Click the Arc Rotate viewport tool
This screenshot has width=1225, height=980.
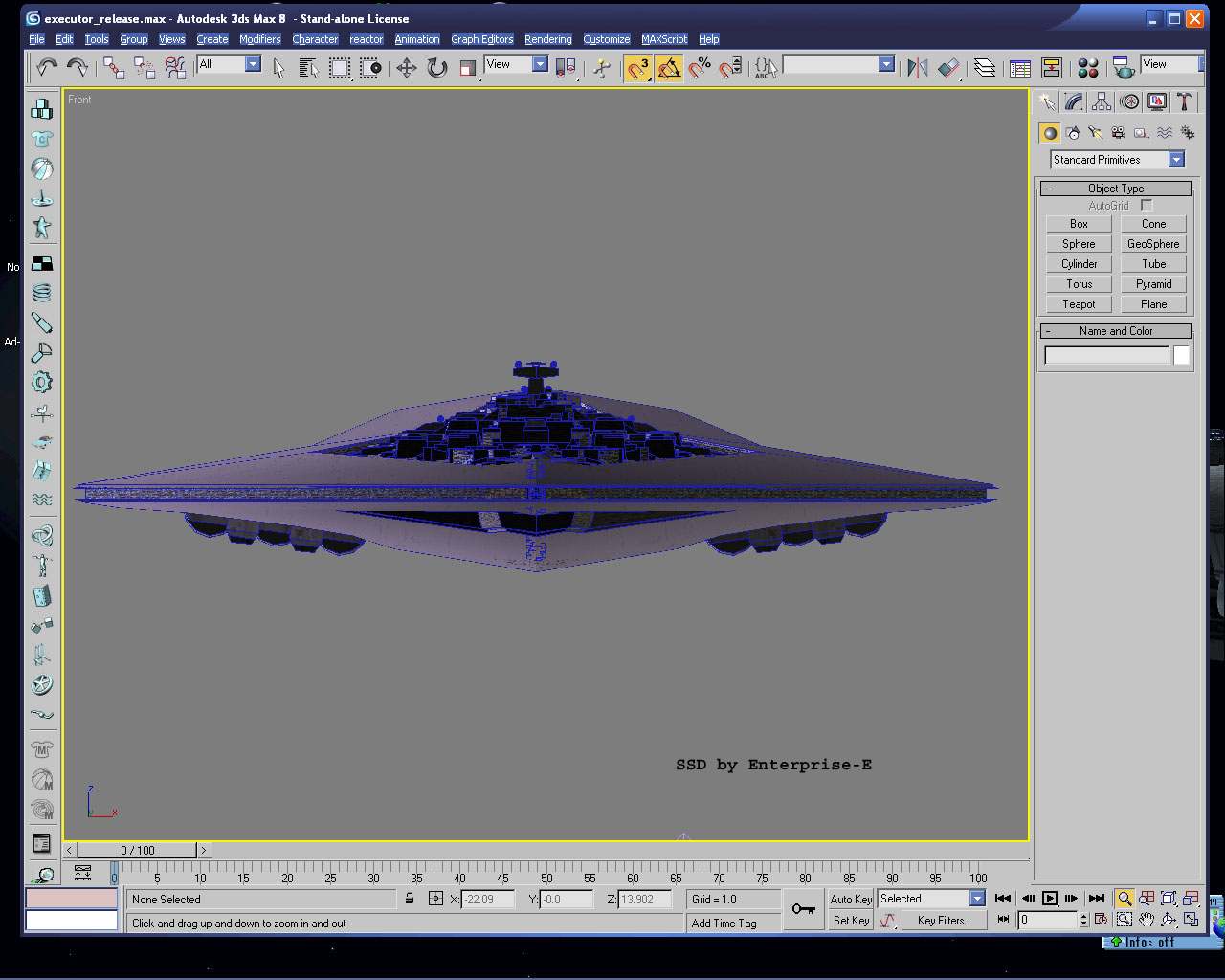pyautogui.click(x=1169, y=920)
